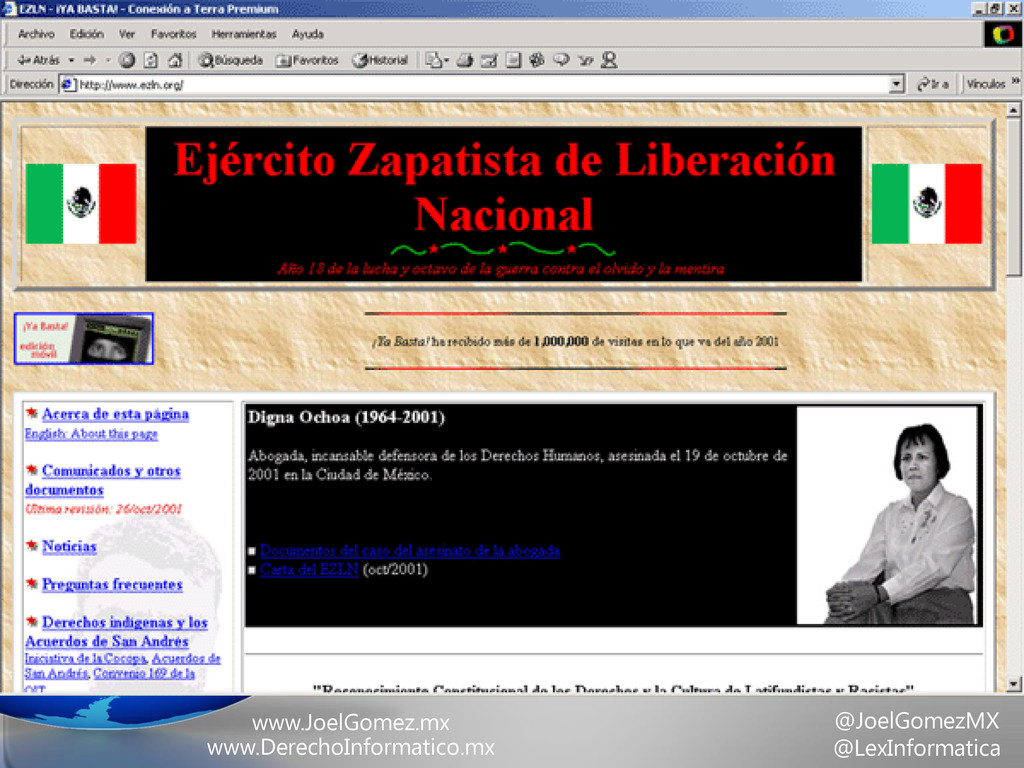Click the Vínculos links toolbar label
The height and width of the screenshot is (768, 1024).
click(x=985, y=84)
